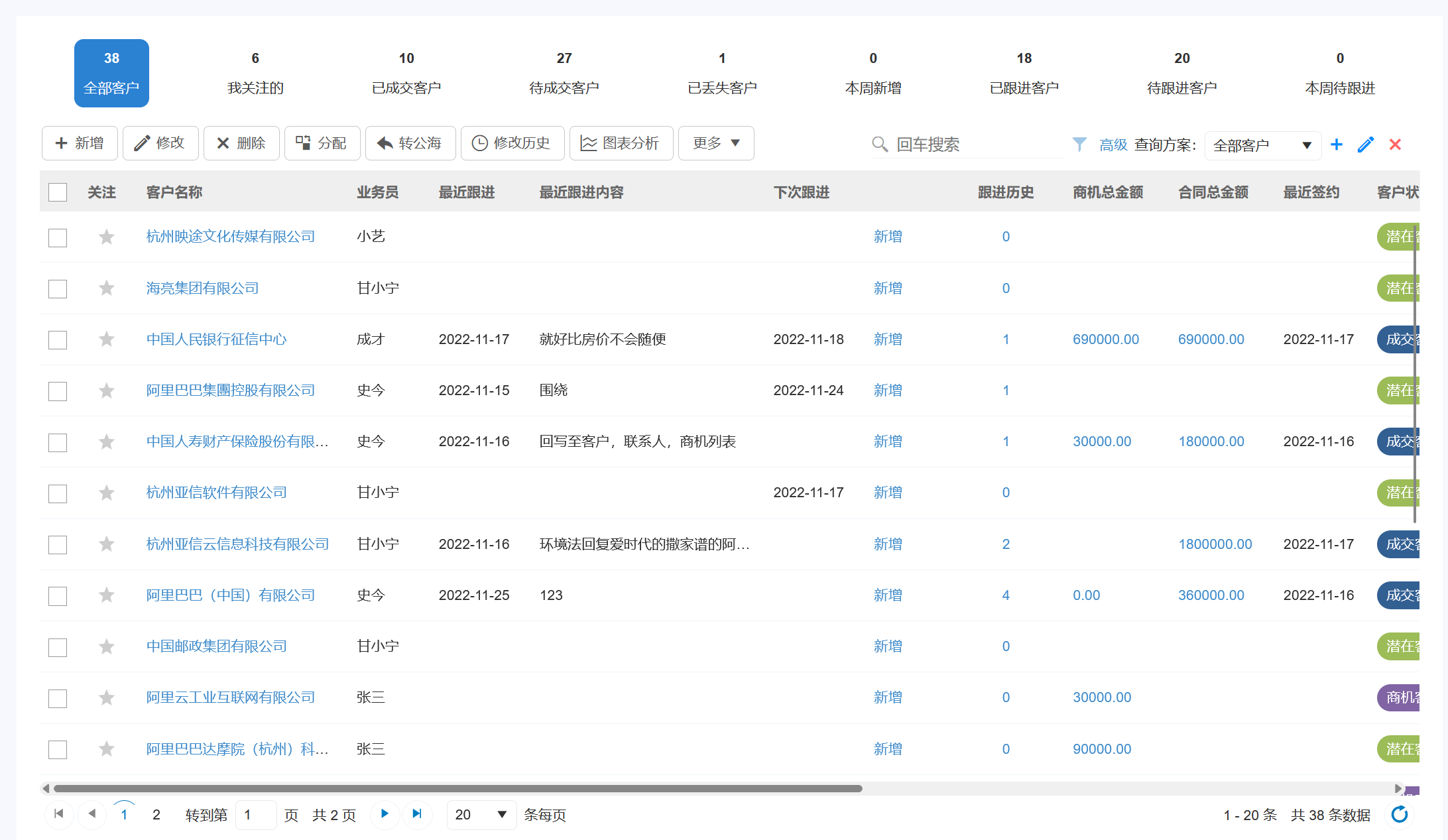Open 修改历史 modification history

512,143
